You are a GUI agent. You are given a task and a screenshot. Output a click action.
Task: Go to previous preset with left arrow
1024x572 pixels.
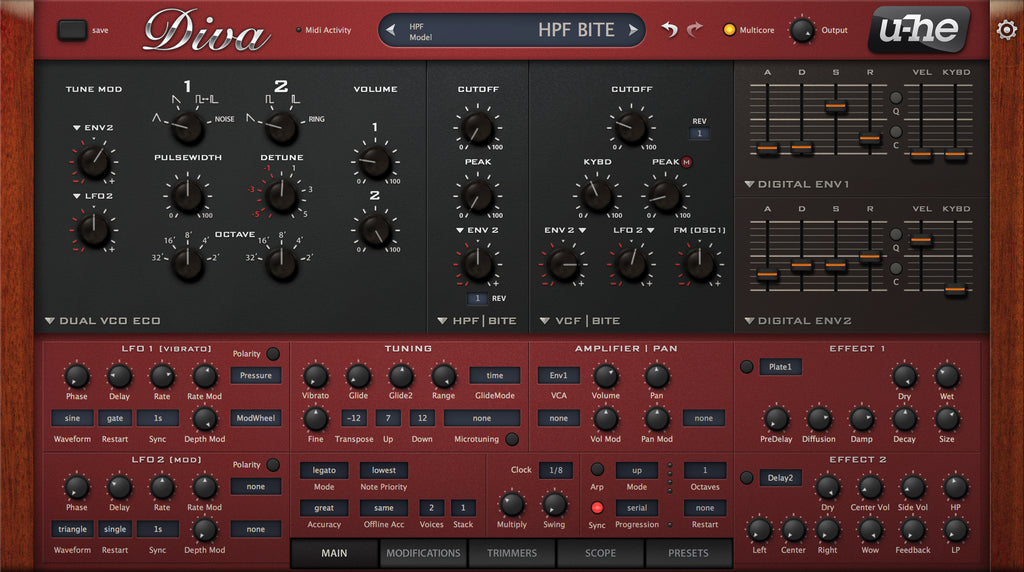click(391, 29)
